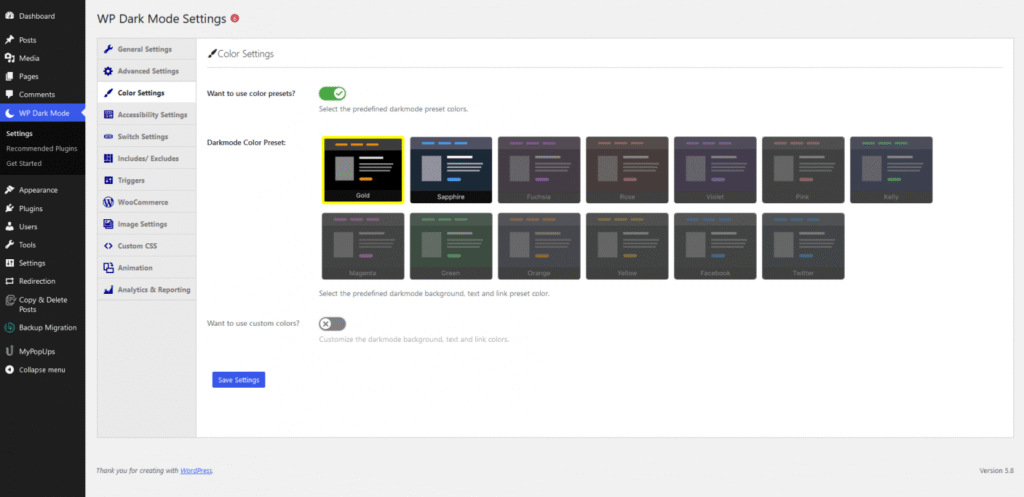Open the Get Started submenu item

point(24,163)
